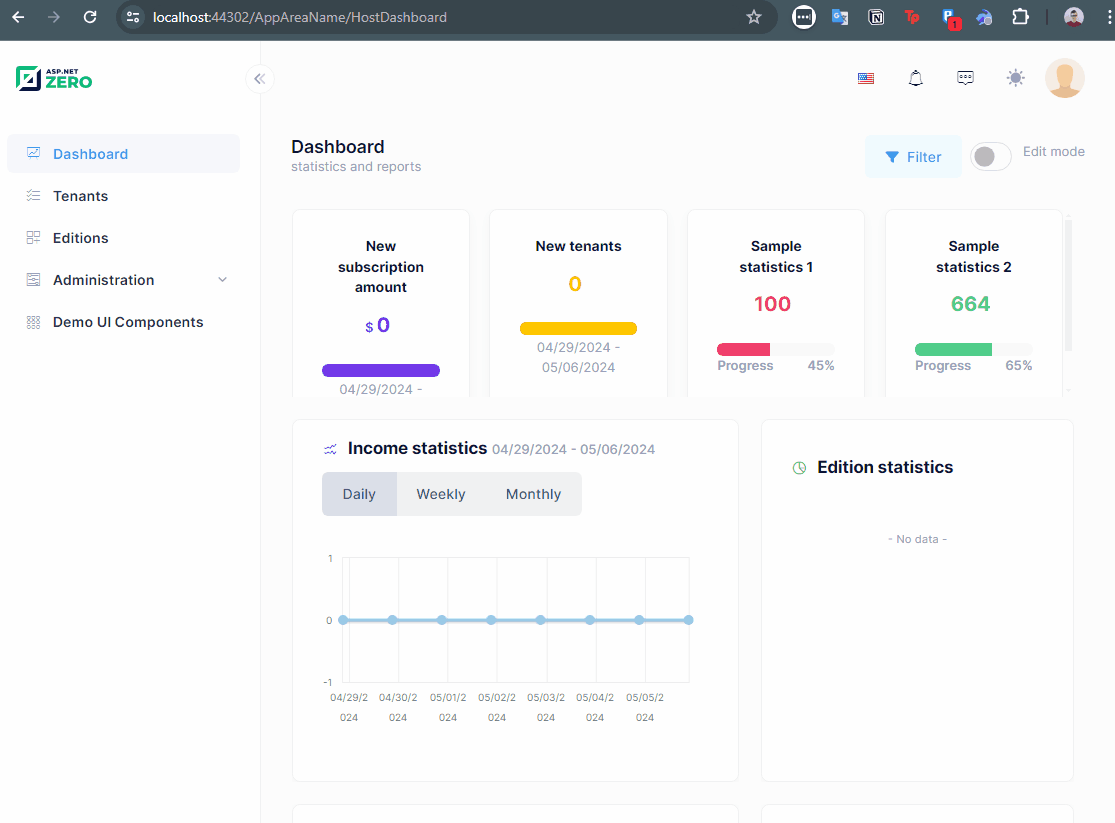Open the Google Translate extension
Image resolution: width=1115 pixels, height=823 pixels.
tap(840, 17)
